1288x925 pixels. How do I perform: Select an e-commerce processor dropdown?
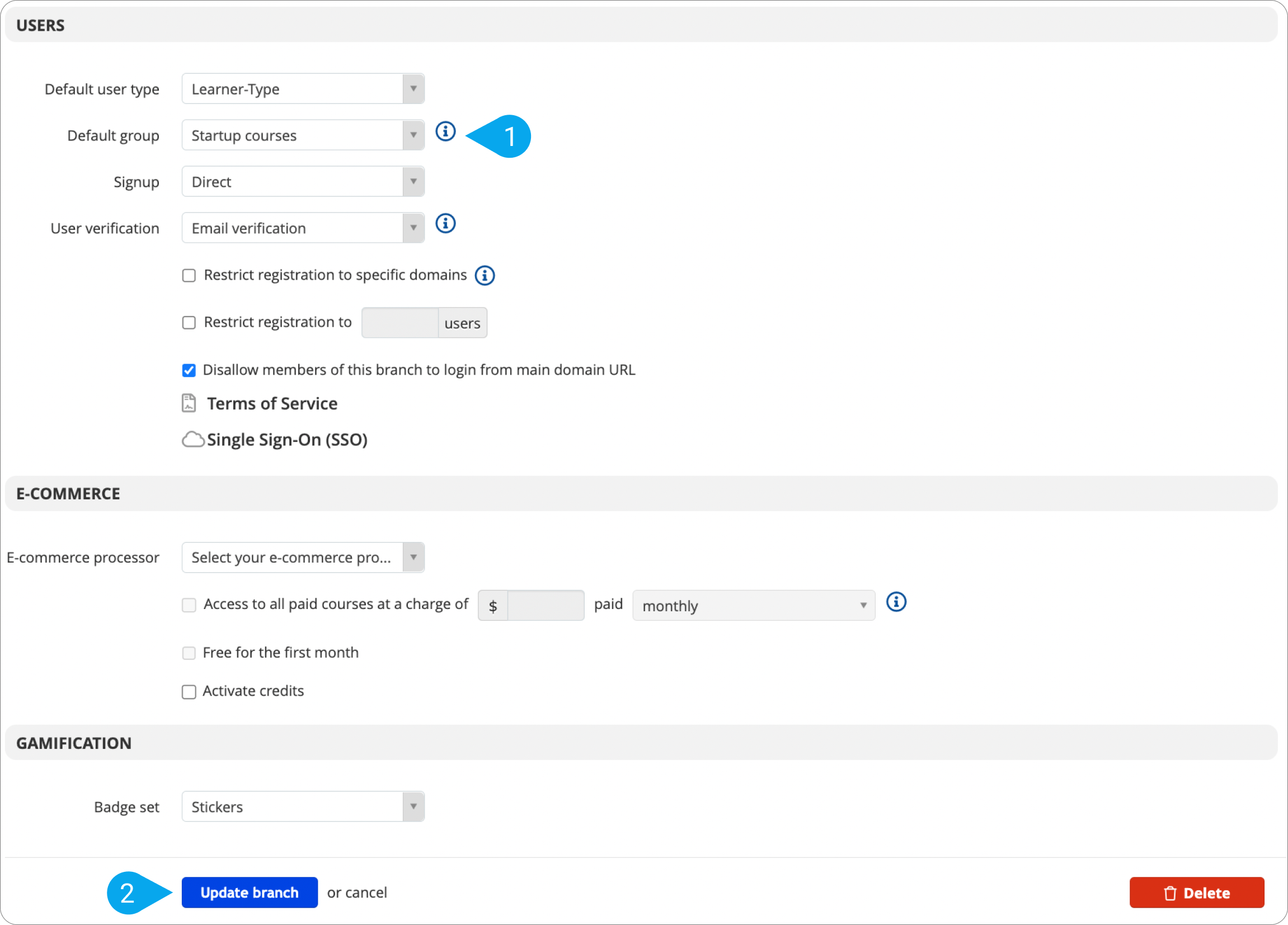click(x=303, y=558)
